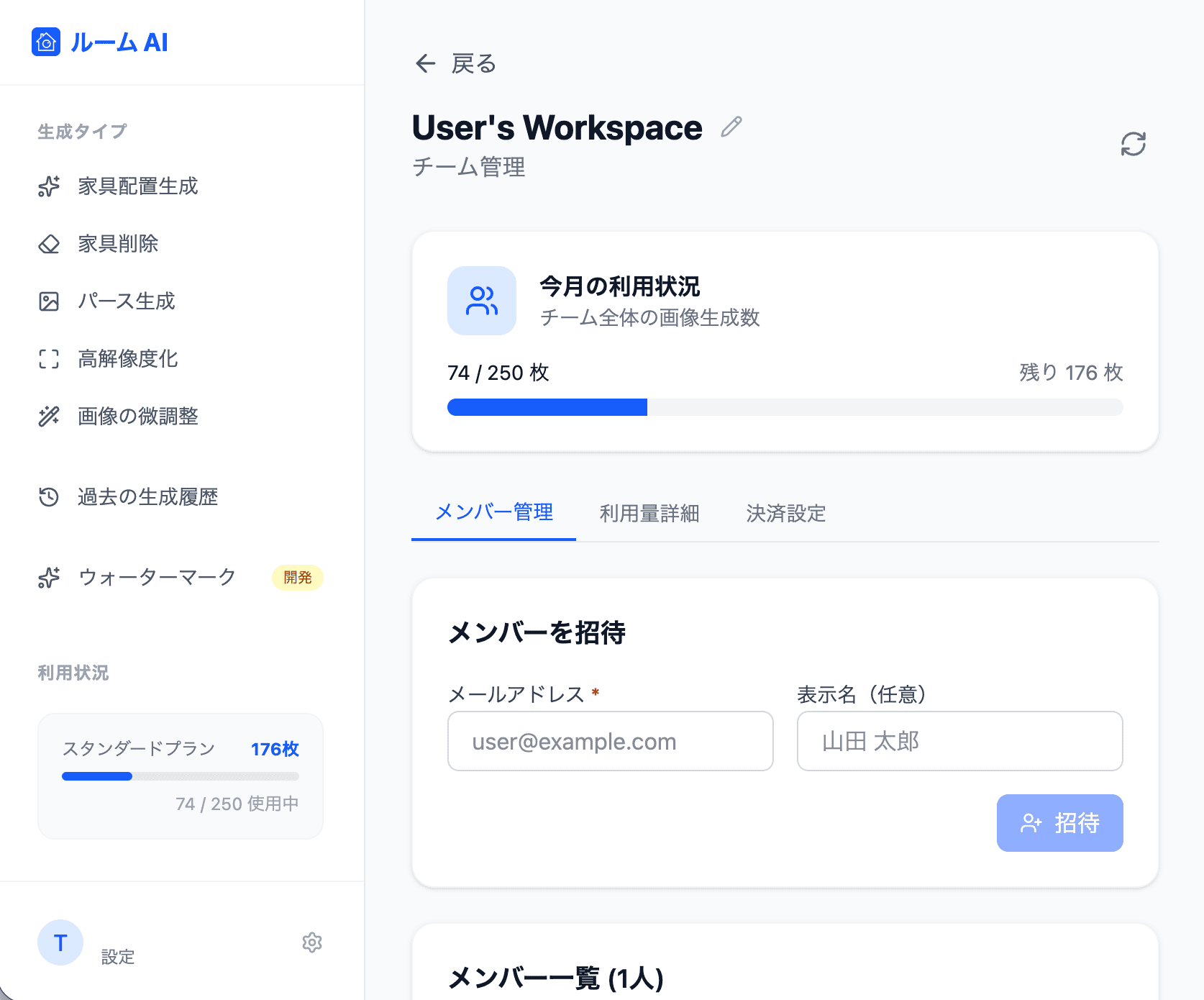This screenshot has height=1000, width=1204.
Task: Open 画像の微調整 magic wand tool
Action: click(137, 417)
